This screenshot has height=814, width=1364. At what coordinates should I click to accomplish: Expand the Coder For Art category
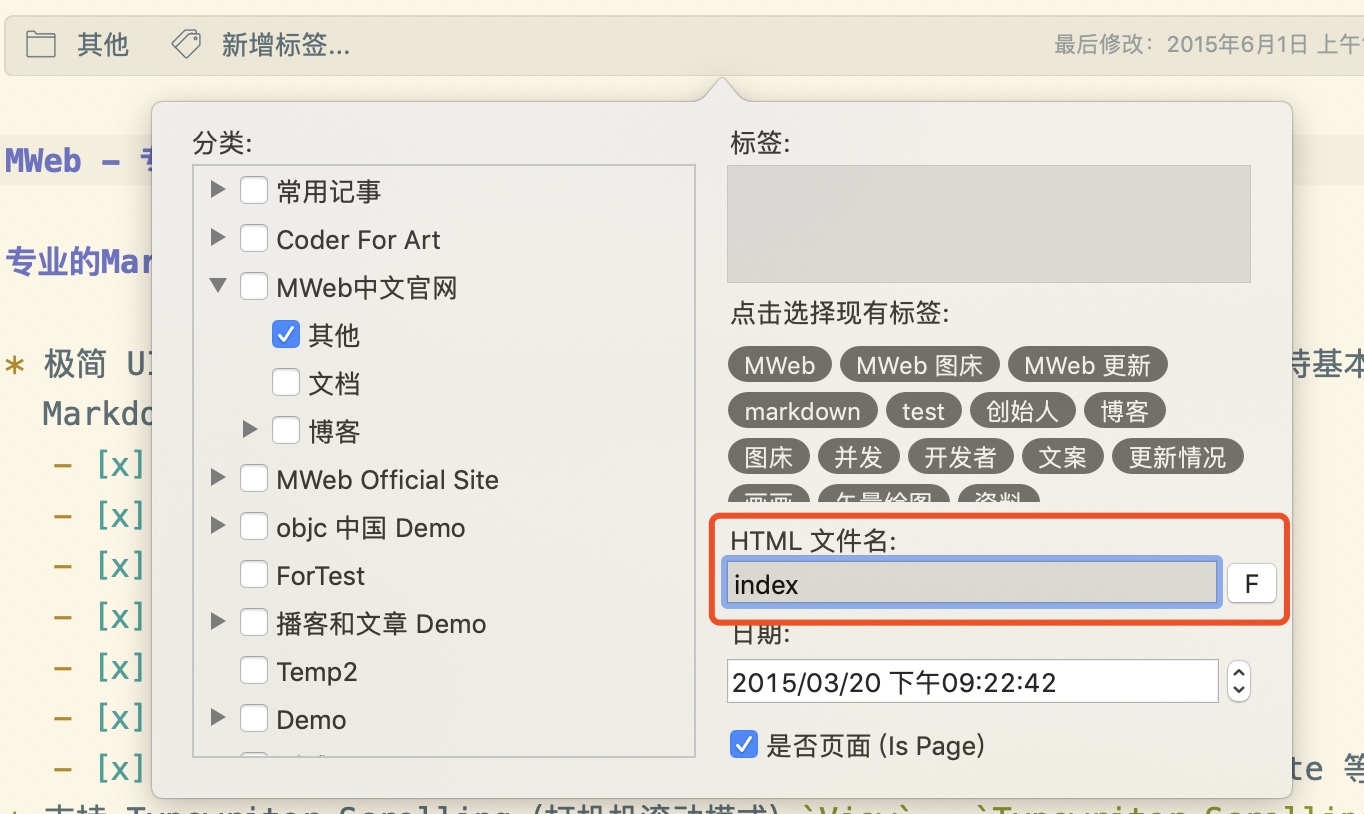[x=218, y=239]
